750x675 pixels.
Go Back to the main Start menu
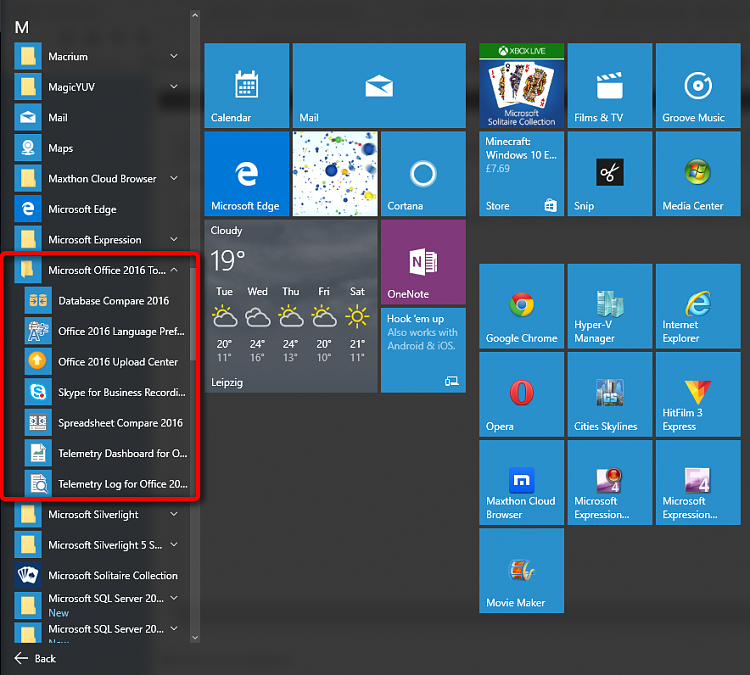tap(35, 659)
